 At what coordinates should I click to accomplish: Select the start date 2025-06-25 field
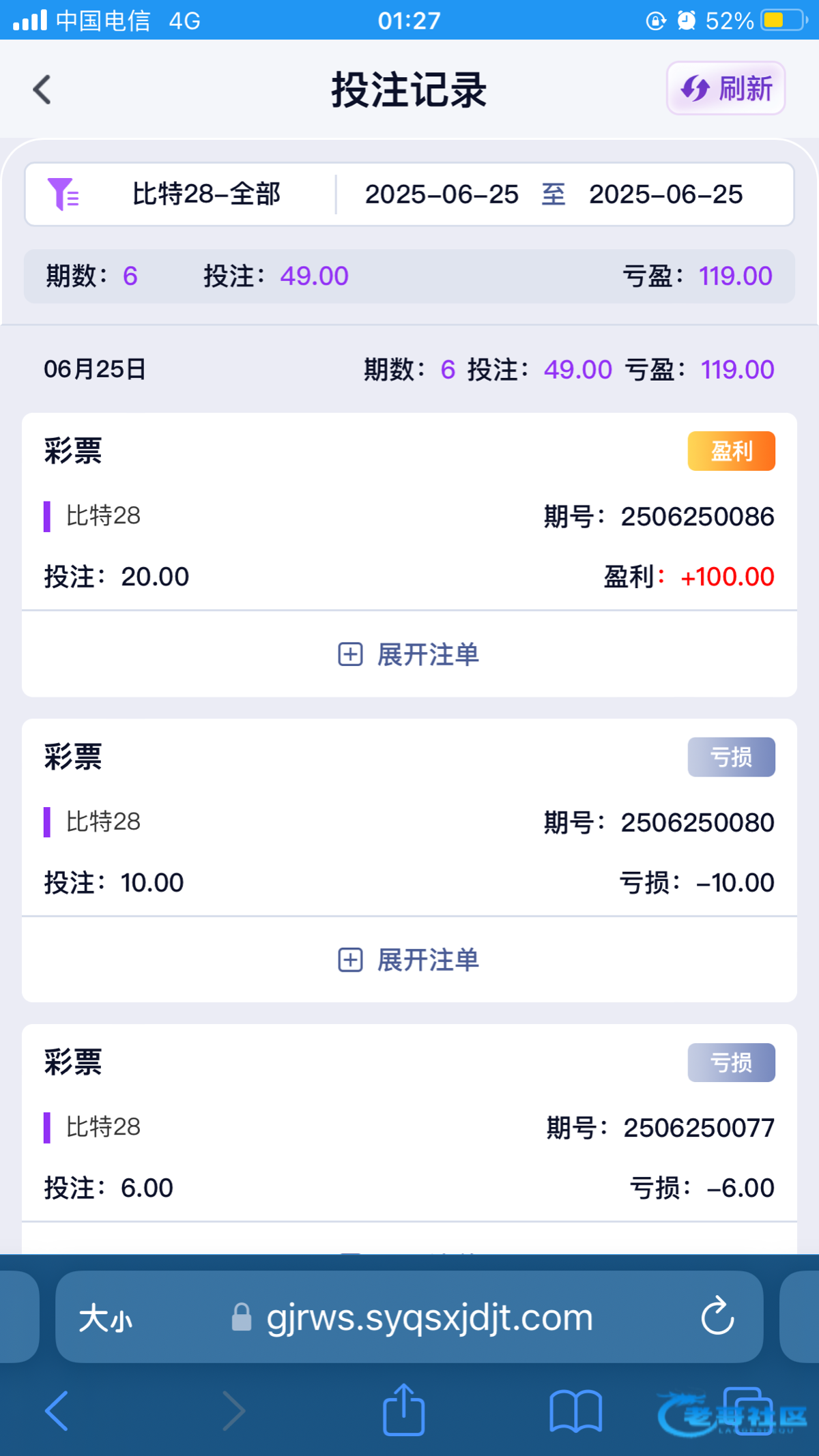click(x=442, y=194)
